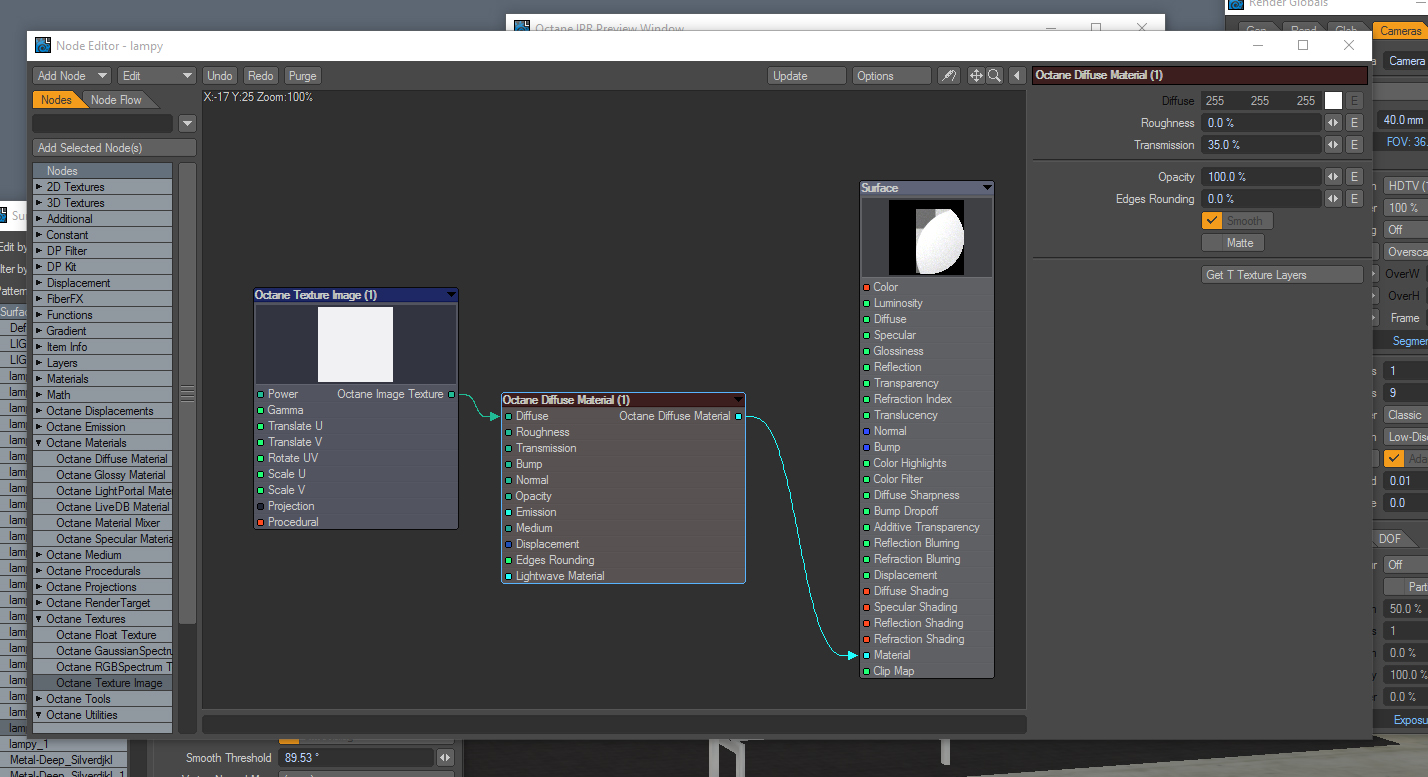Image resolution: width=1428 pixels, height=777 pixels.
Task: Click the Options button
Action: click(x=892, y=76)
